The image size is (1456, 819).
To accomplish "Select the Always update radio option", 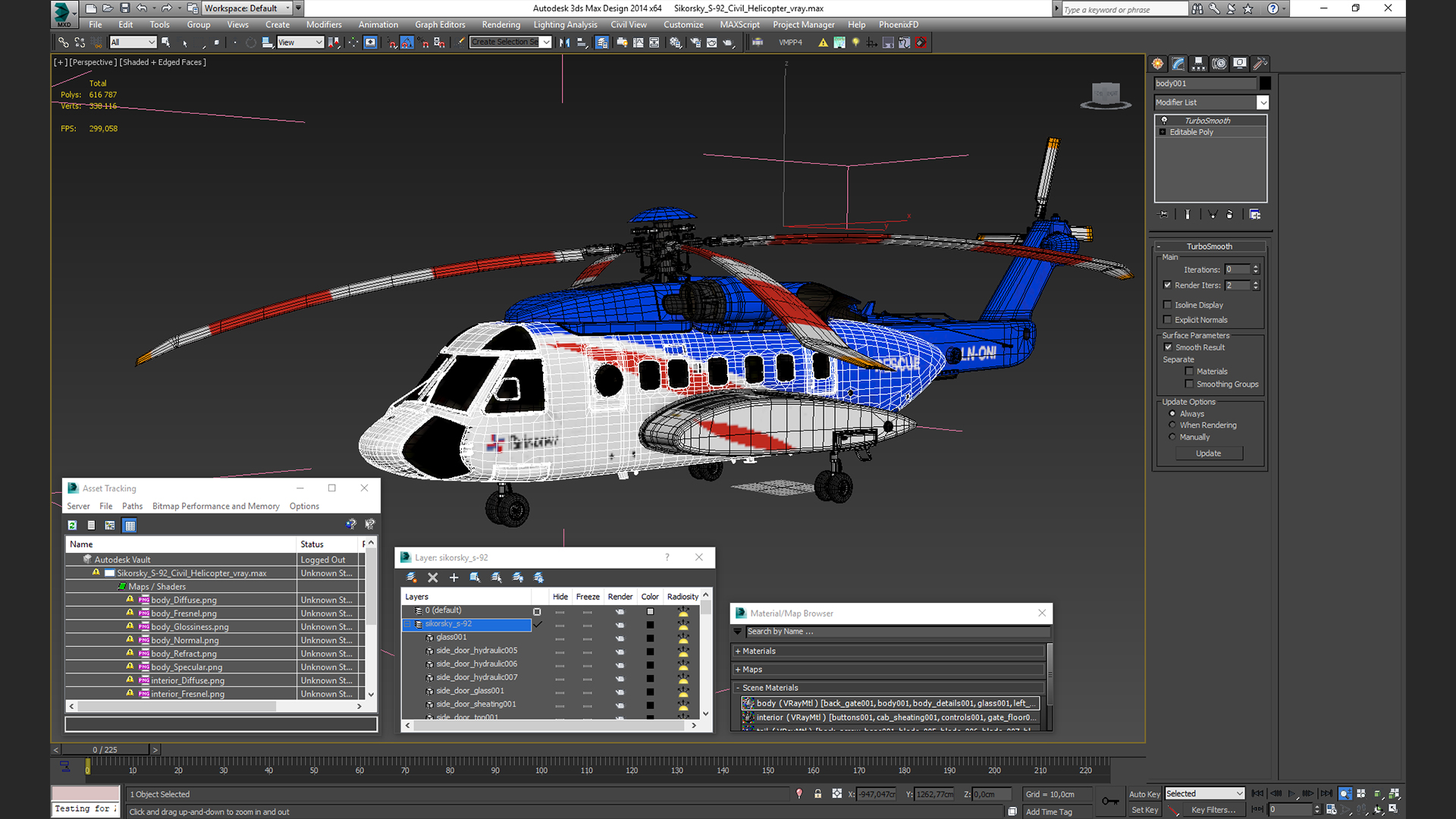I will point(1172,414).
